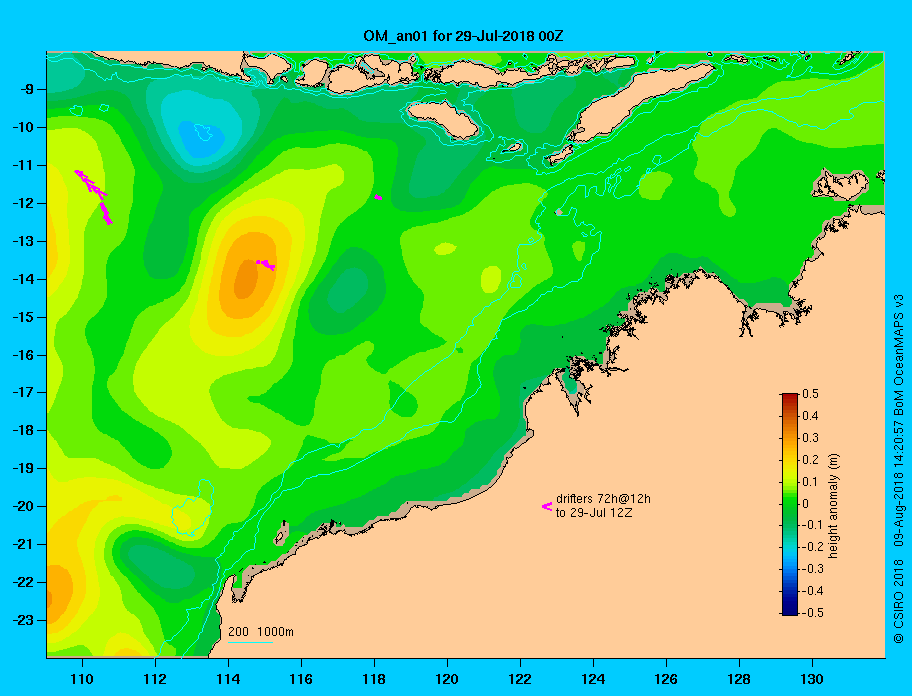Click latitude axis label -10
The width and height of the screenshot is (912, 696).
[22, 127]
